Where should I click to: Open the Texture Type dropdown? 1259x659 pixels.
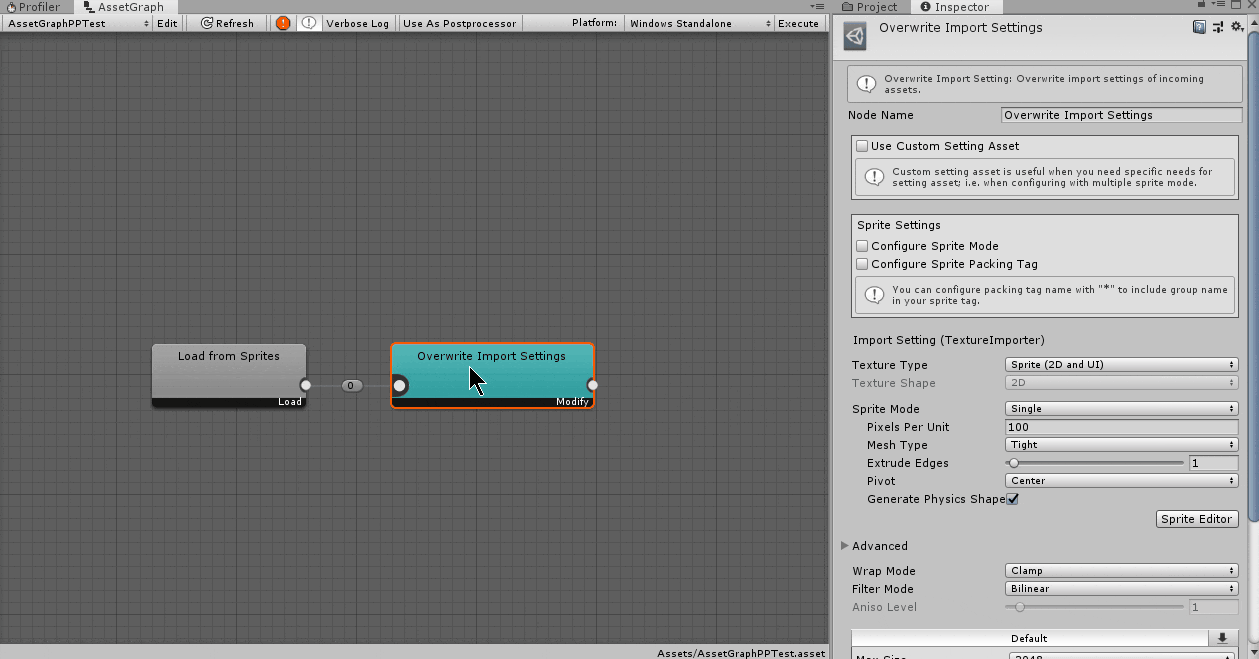click(x=1121, y=365)
